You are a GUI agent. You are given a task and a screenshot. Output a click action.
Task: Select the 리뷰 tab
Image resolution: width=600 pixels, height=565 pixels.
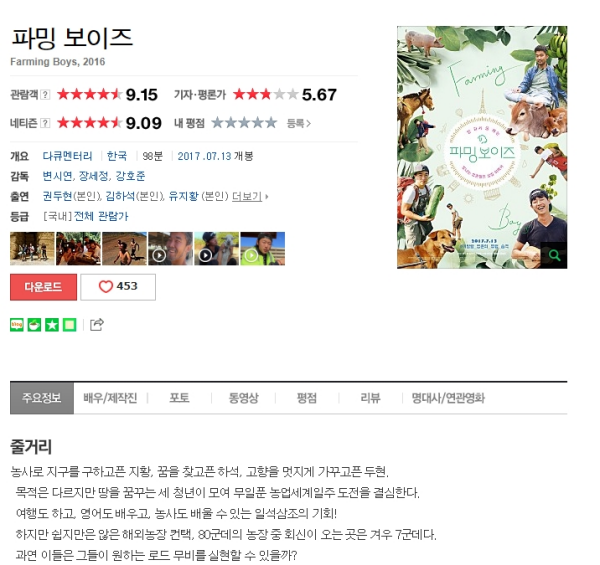370,398
